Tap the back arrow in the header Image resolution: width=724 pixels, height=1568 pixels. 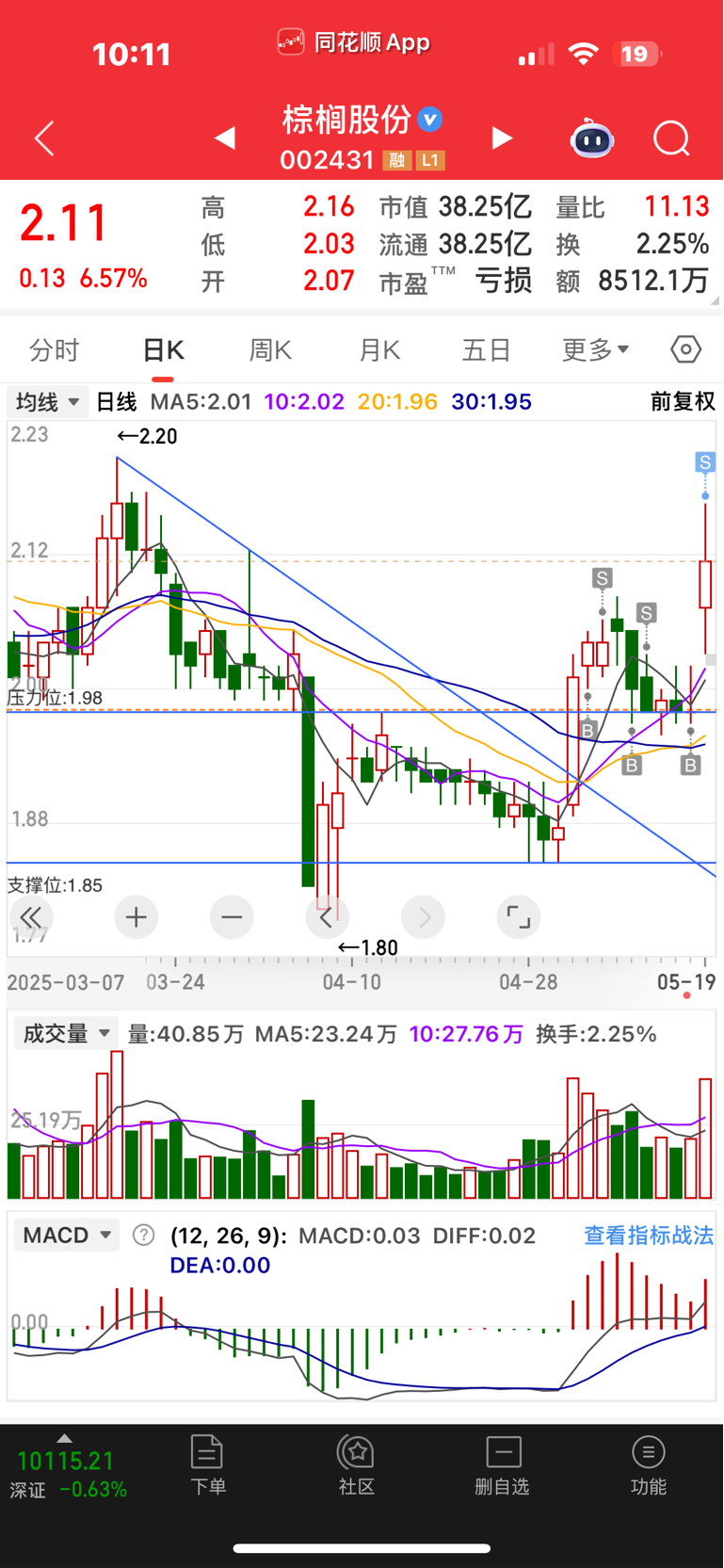pos(44,138)
